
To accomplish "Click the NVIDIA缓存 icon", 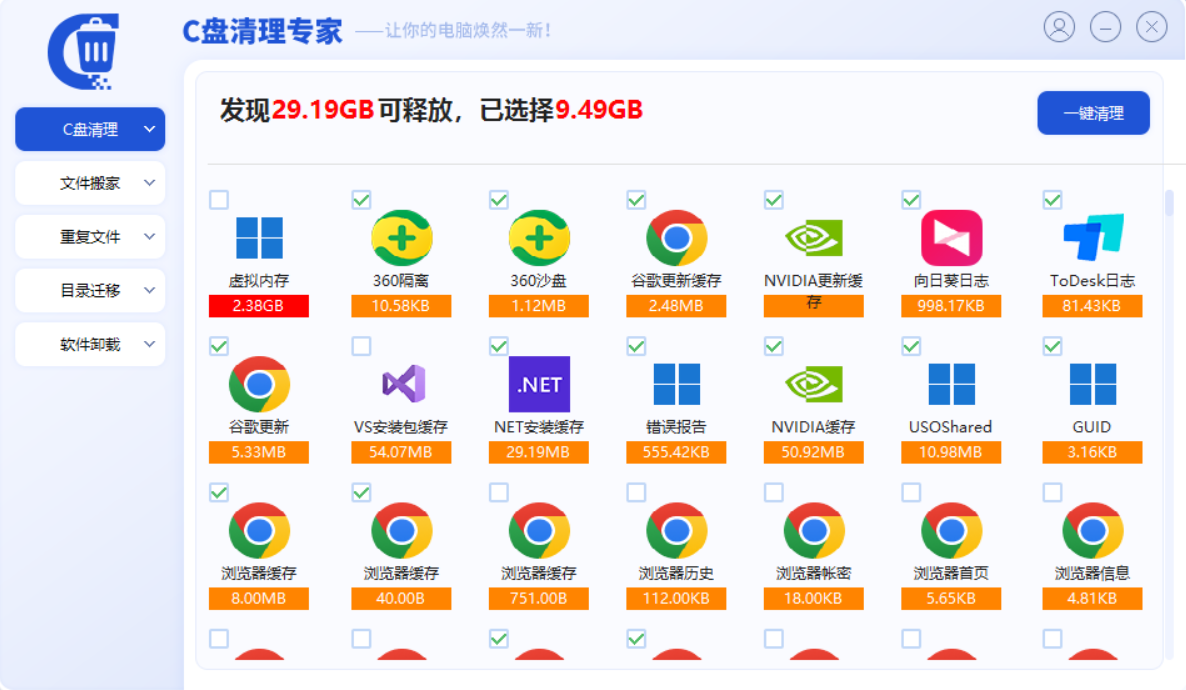I will pyautogui.click(x=814, y=384).
